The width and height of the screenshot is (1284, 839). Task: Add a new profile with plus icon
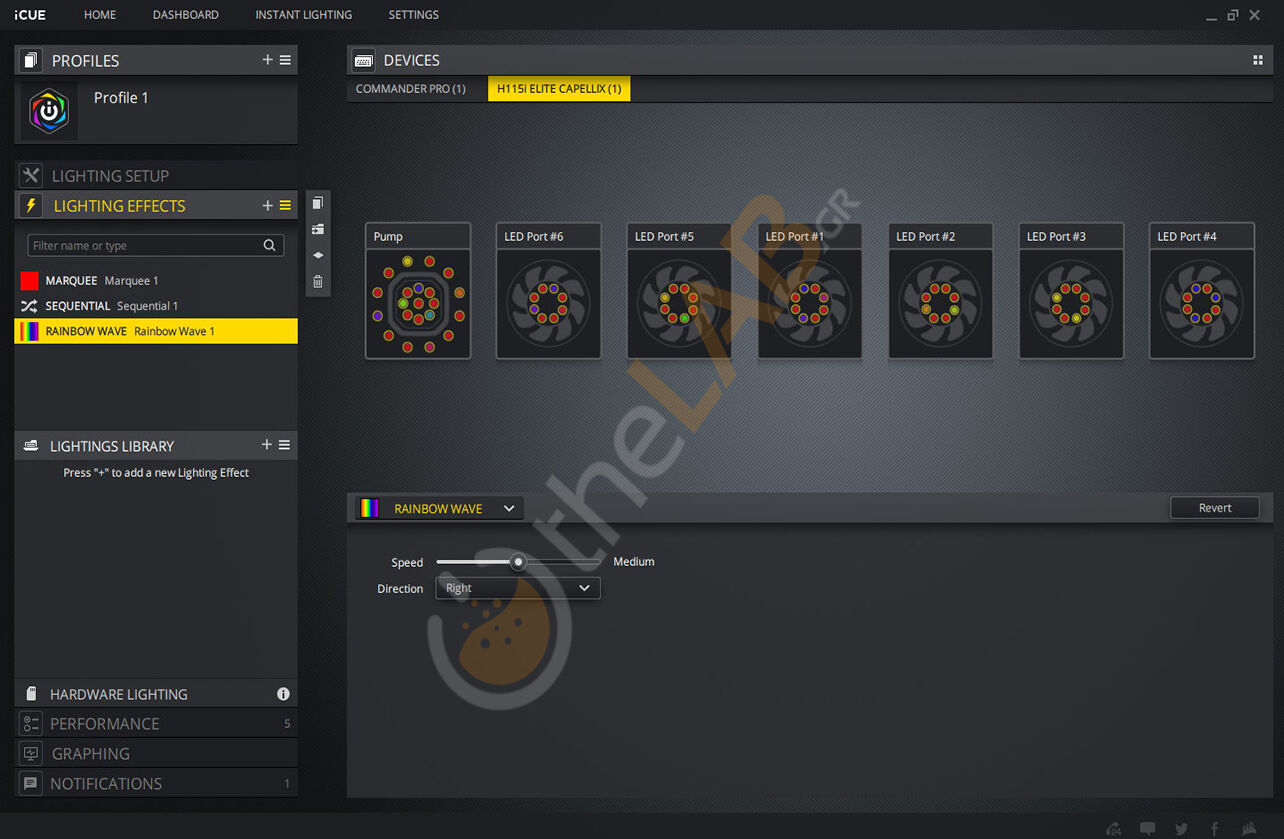267,60
